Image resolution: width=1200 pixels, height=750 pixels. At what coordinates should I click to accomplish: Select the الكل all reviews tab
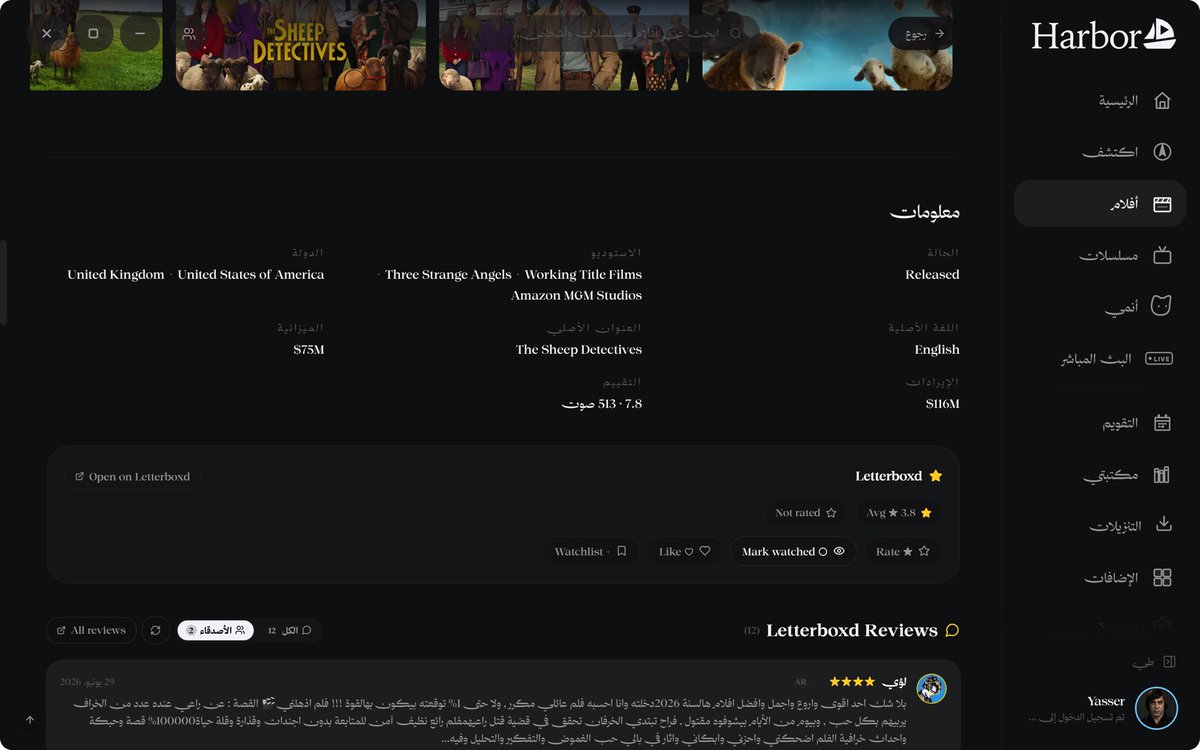tap(289, 630)
